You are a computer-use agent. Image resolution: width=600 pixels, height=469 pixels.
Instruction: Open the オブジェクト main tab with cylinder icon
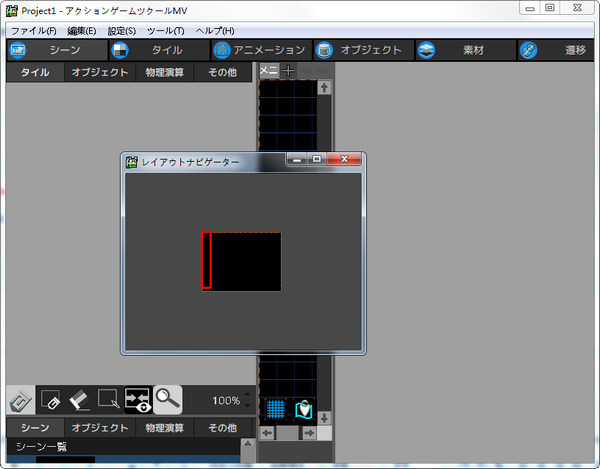click(x=364, y=50)
